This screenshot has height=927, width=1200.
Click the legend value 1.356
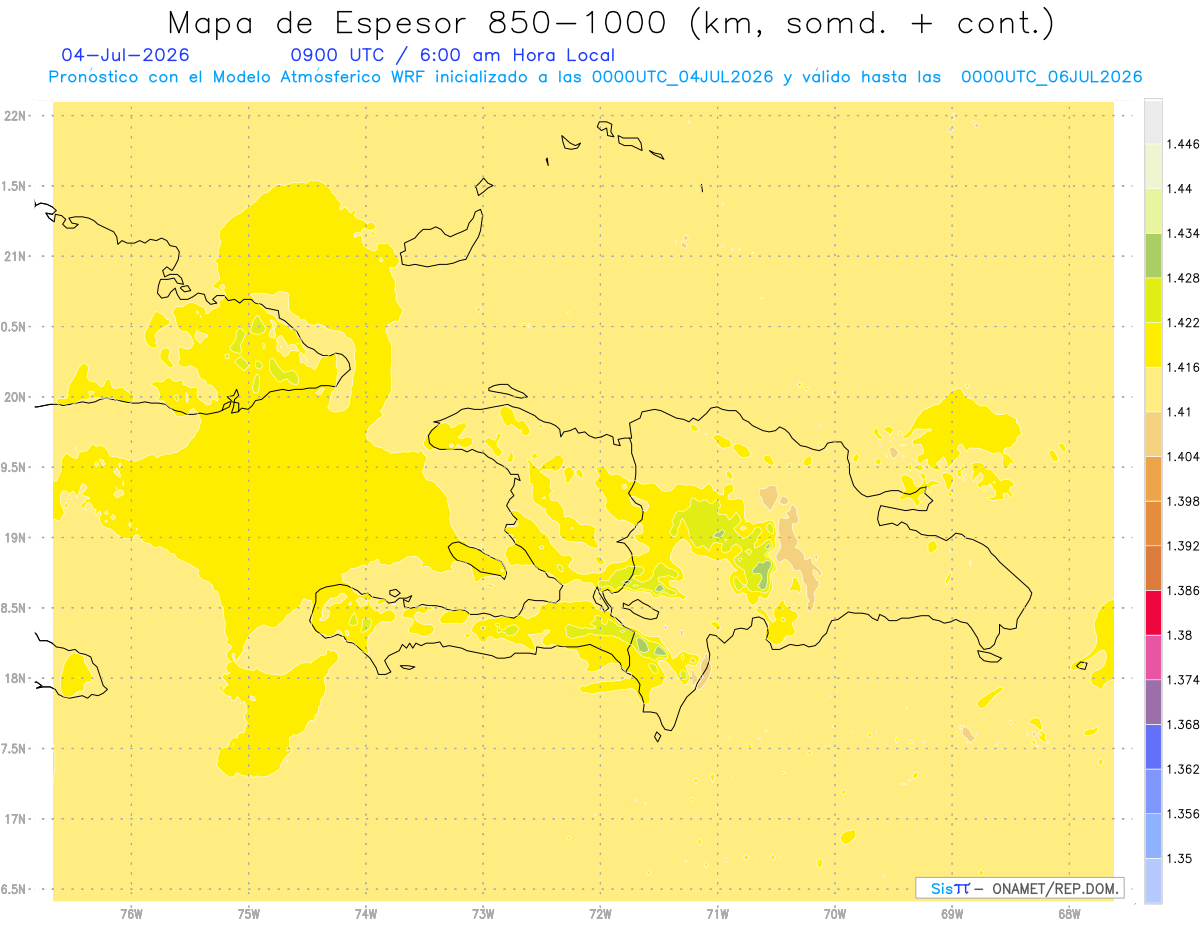(x=1183, y=814)
